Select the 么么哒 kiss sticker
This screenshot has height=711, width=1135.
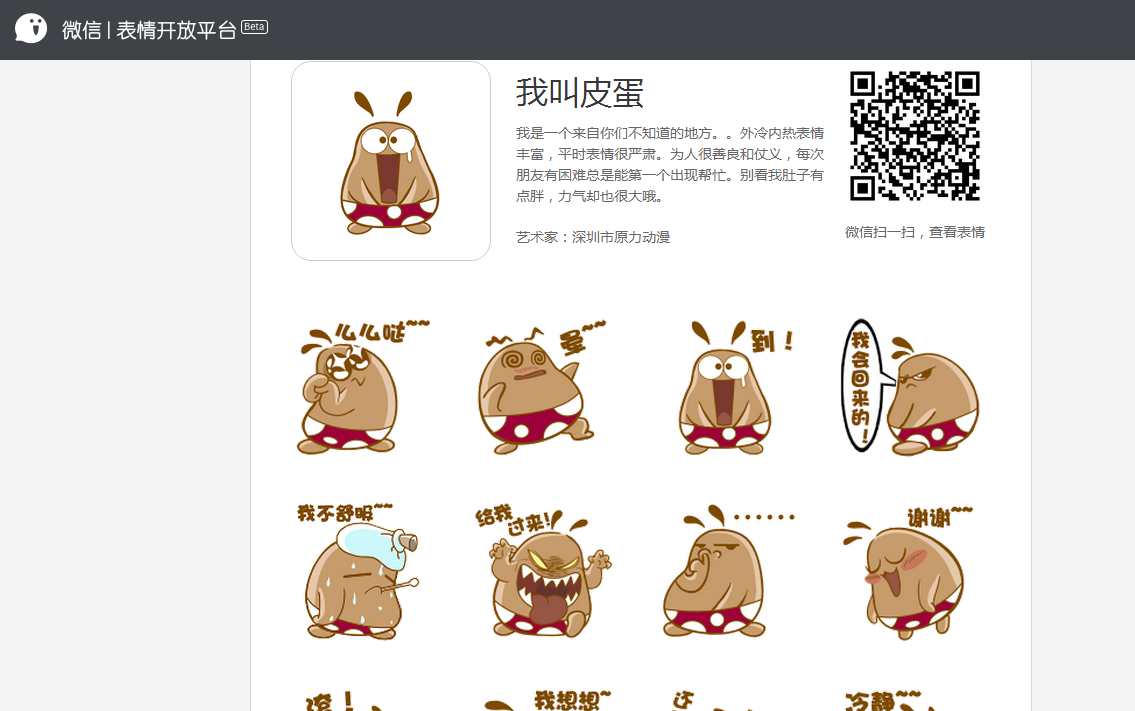click(361, 387)
